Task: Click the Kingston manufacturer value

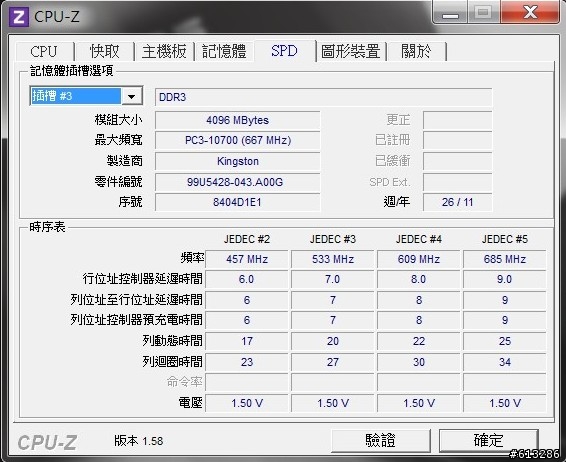Action: click(x=238, y=161)
